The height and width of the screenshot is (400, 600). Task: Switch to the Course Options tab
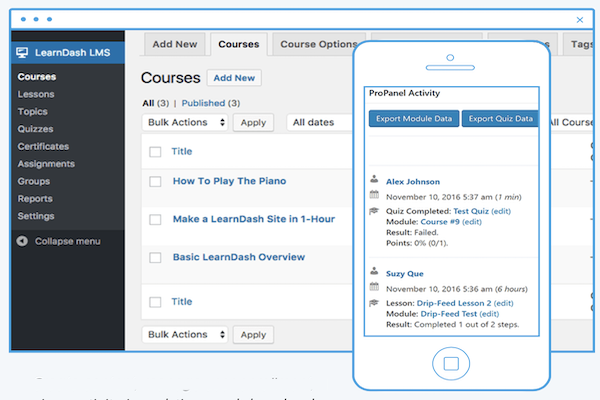coord(318,44)
